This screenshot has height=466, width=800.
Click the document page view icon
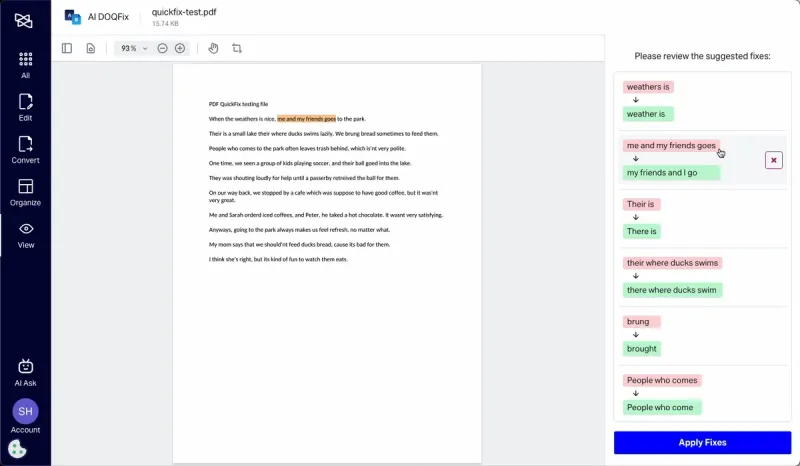pyautogui.click(x=90, y=48)
